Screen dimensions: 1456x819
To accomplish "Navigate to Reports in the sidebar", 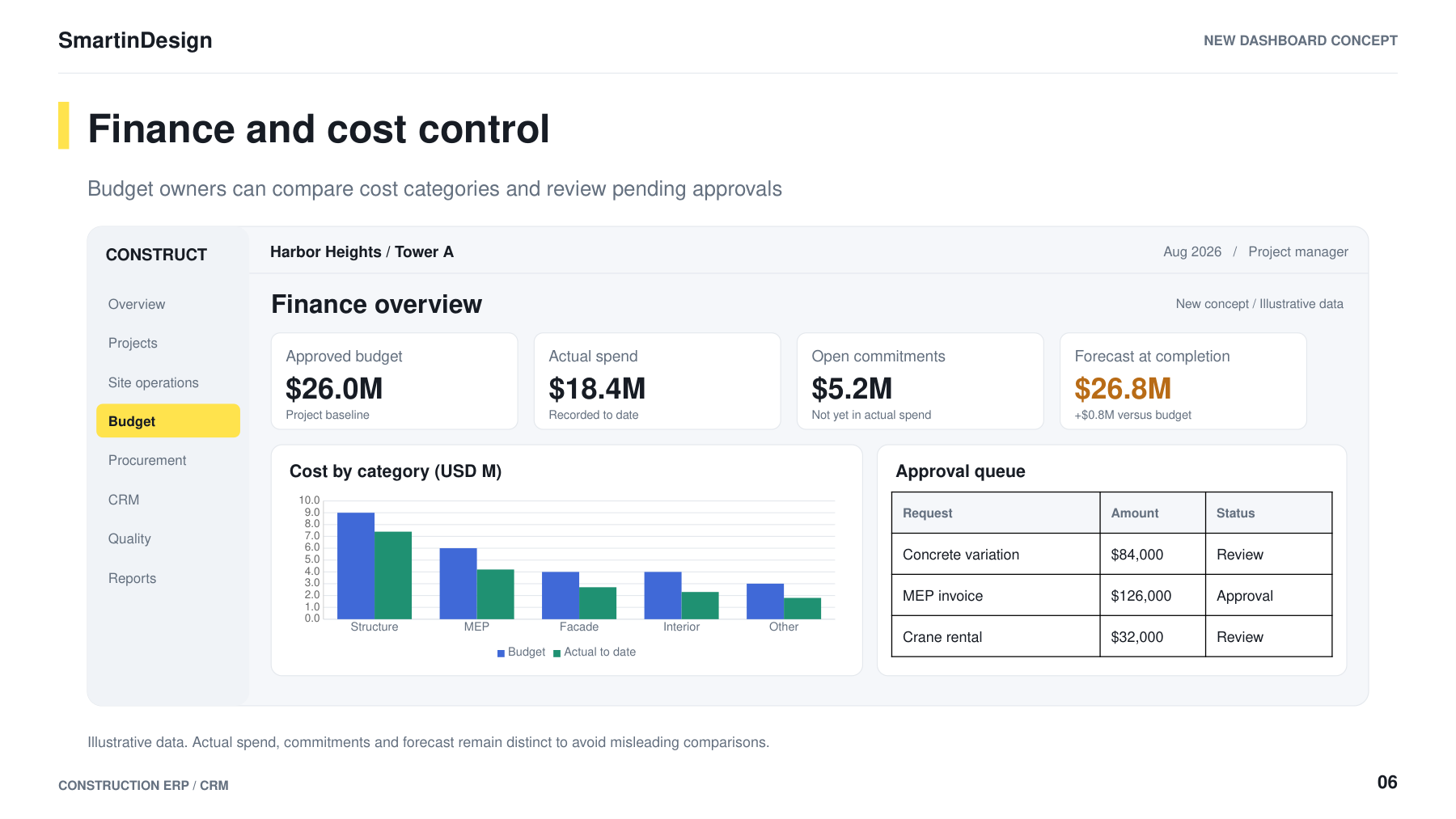I will pos(133,578).
